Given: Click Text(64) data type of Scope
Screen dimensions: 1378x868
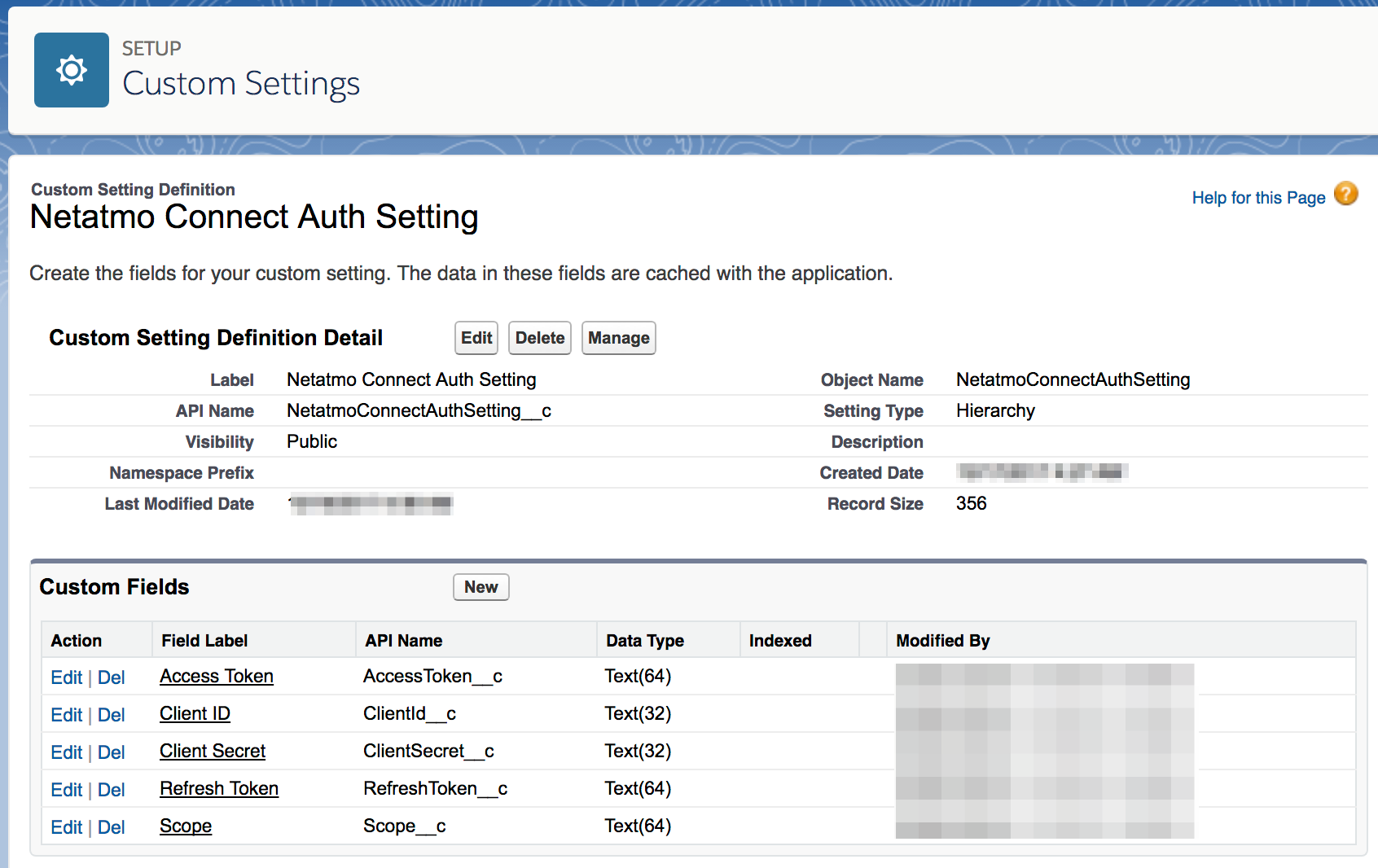Looking at the screenshot, I should click(x=638, y=826).
